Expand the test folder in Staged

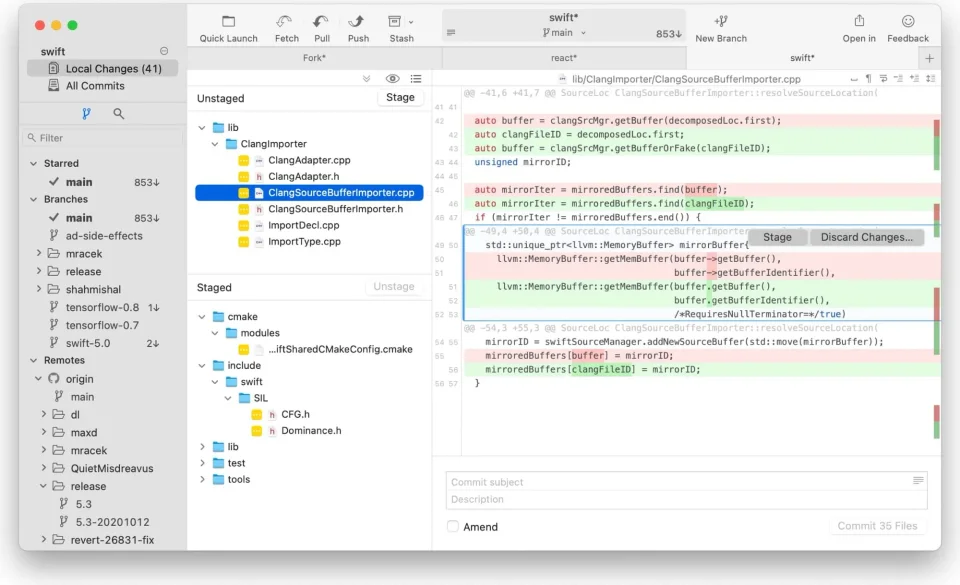[x=202, y=463]
